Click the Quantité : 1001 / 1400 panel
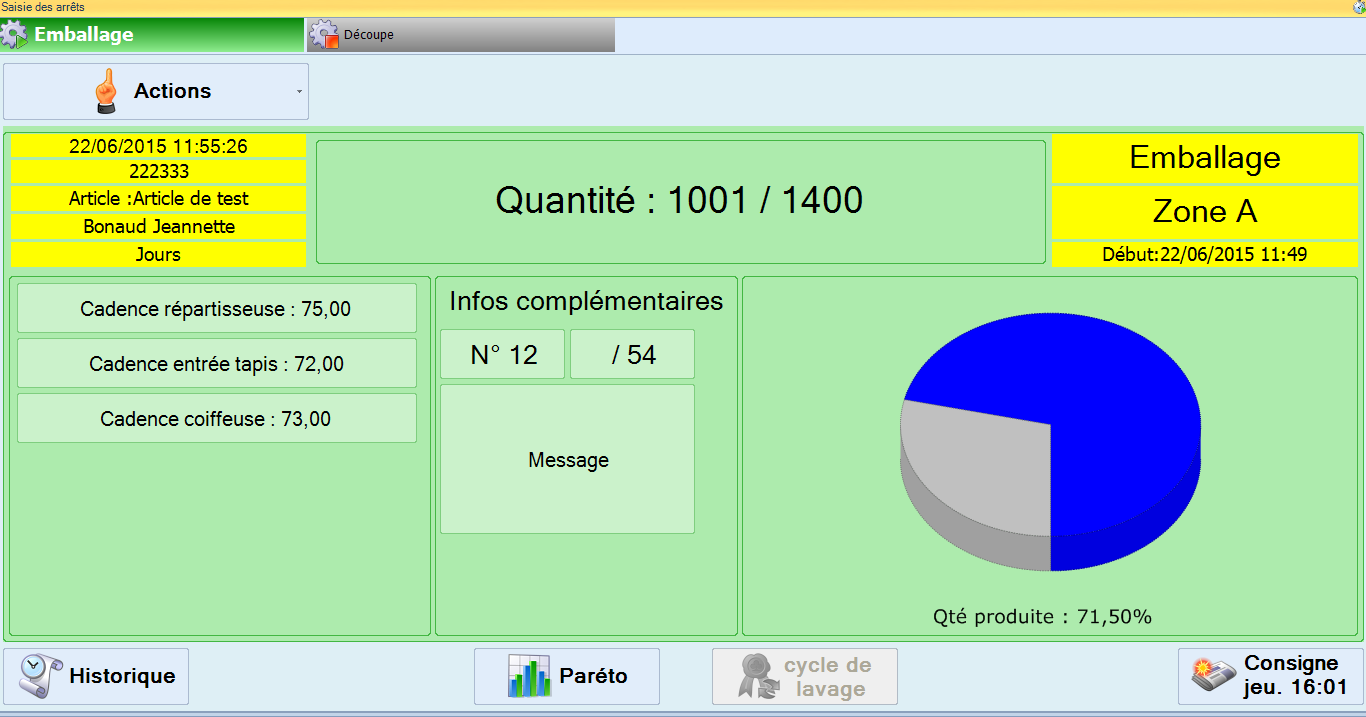Image resolution: width=1366 pixels, height=717 pixels. click(681, 202)
